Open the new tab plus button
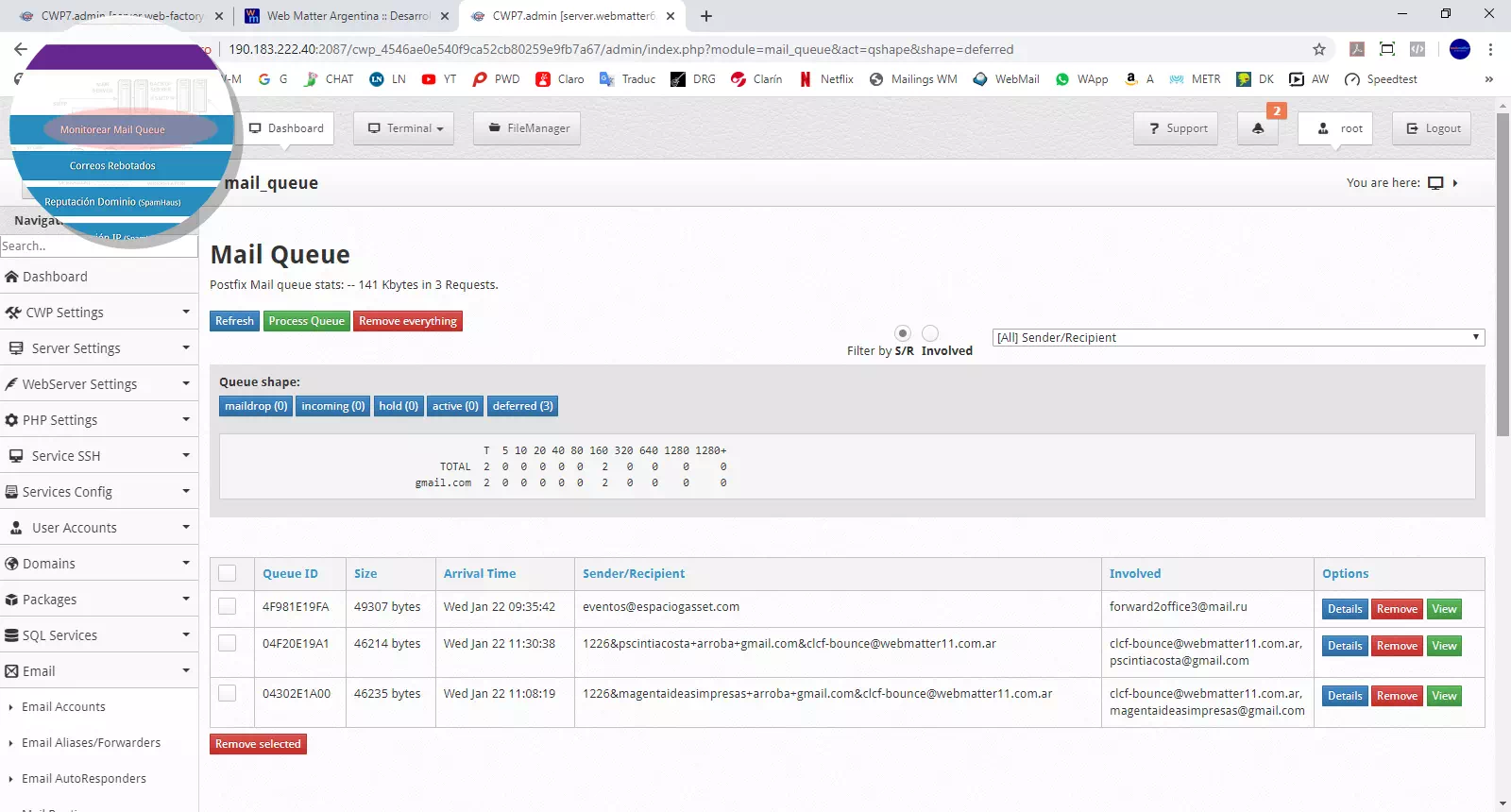 [706, 16]
